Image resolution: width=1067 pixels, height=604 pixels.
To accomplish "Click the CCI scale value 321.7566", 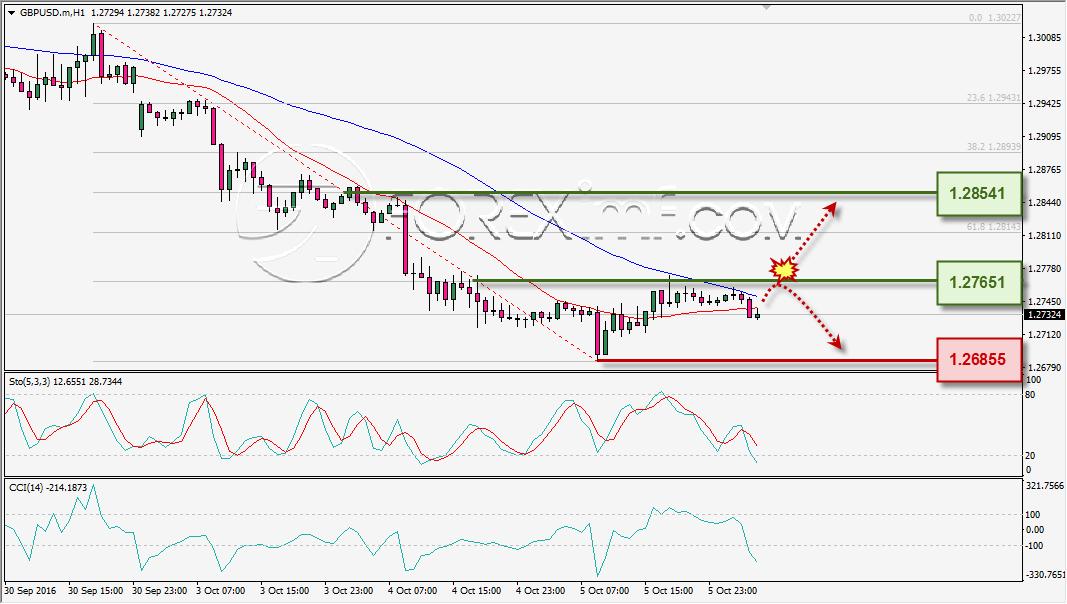I will coord(1045,486).
